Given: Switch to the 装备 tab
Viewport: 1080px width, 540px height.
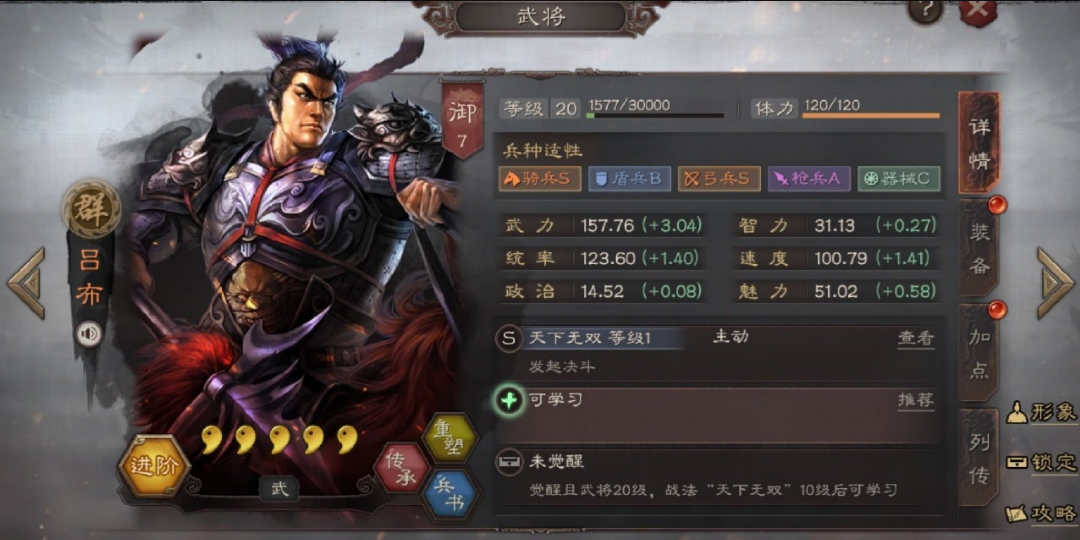Looking at the screenshot, I should 979,248.
